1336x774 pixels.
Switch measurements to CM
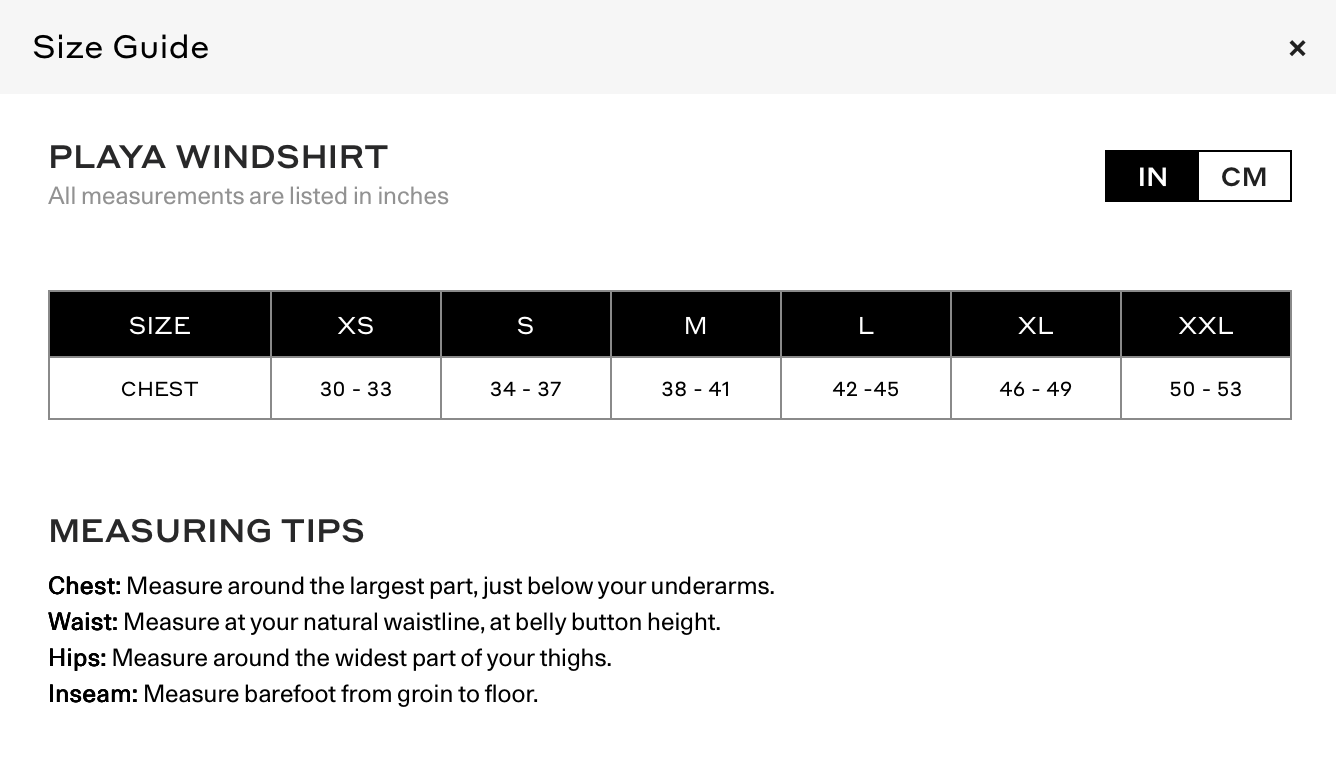(1244, 176)
